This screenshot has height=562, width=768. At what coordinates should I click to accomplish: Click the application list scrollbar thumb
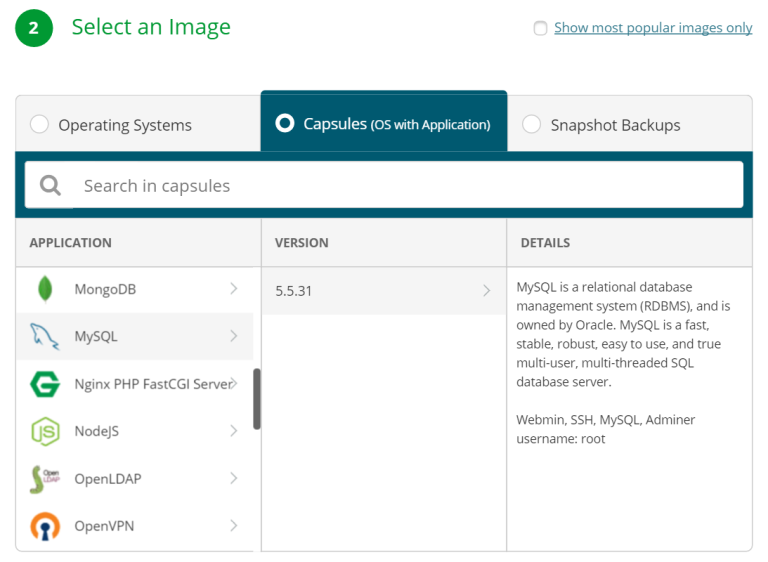[x=257, y=398]
